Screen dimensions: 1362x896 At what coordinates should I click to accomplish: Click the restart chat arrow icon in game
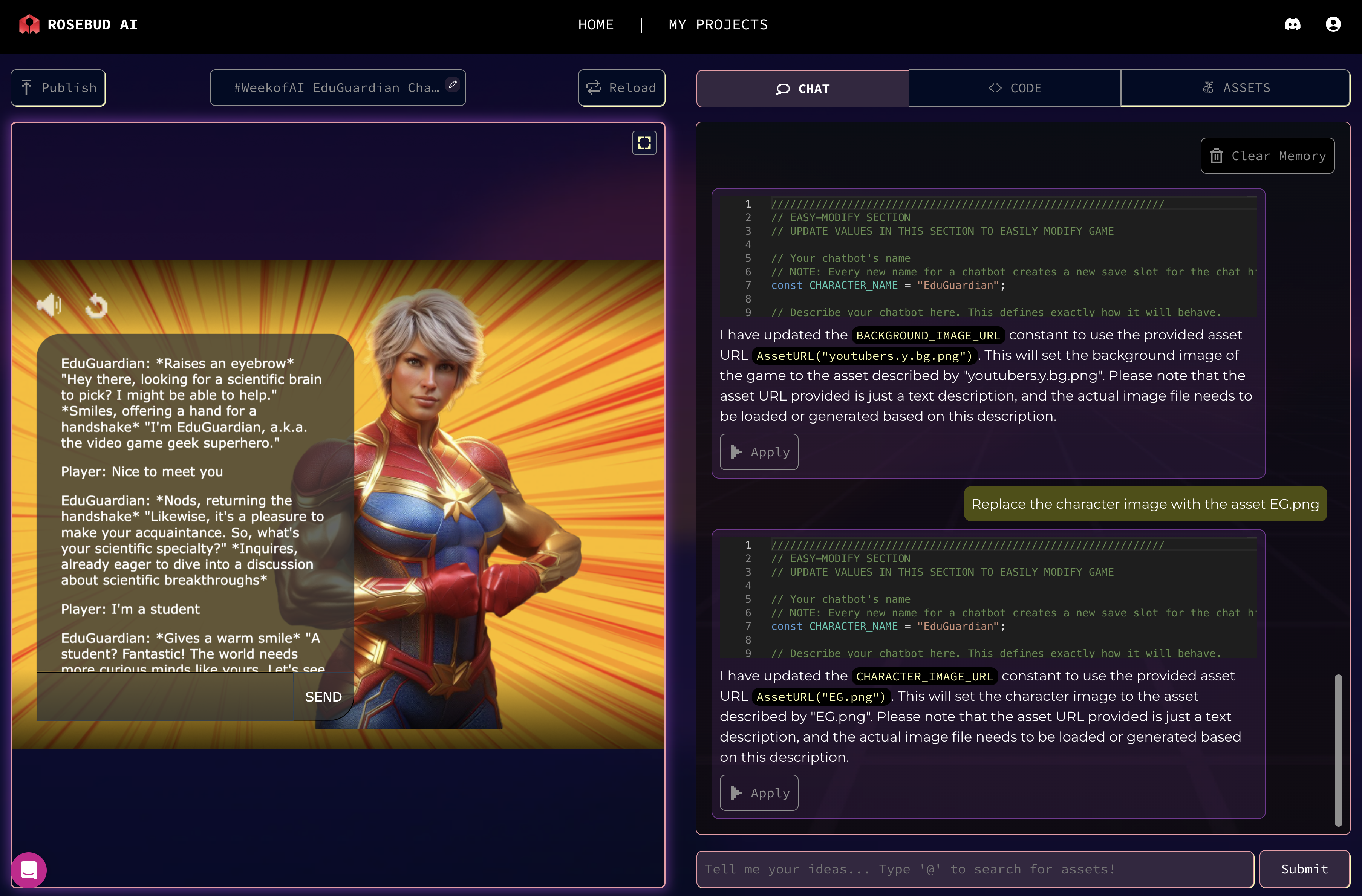pos(96,306)
